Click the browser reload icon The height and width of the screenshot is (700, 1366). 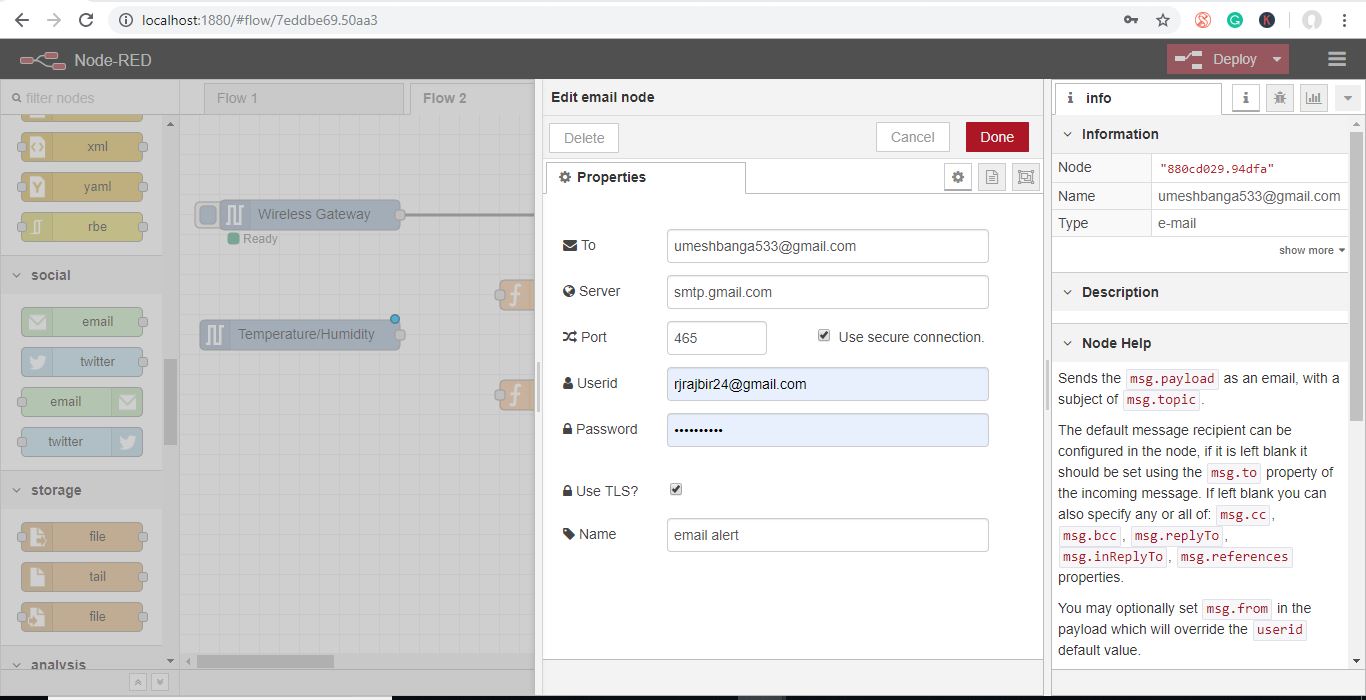pyautogui.click(x=86, y=20)
